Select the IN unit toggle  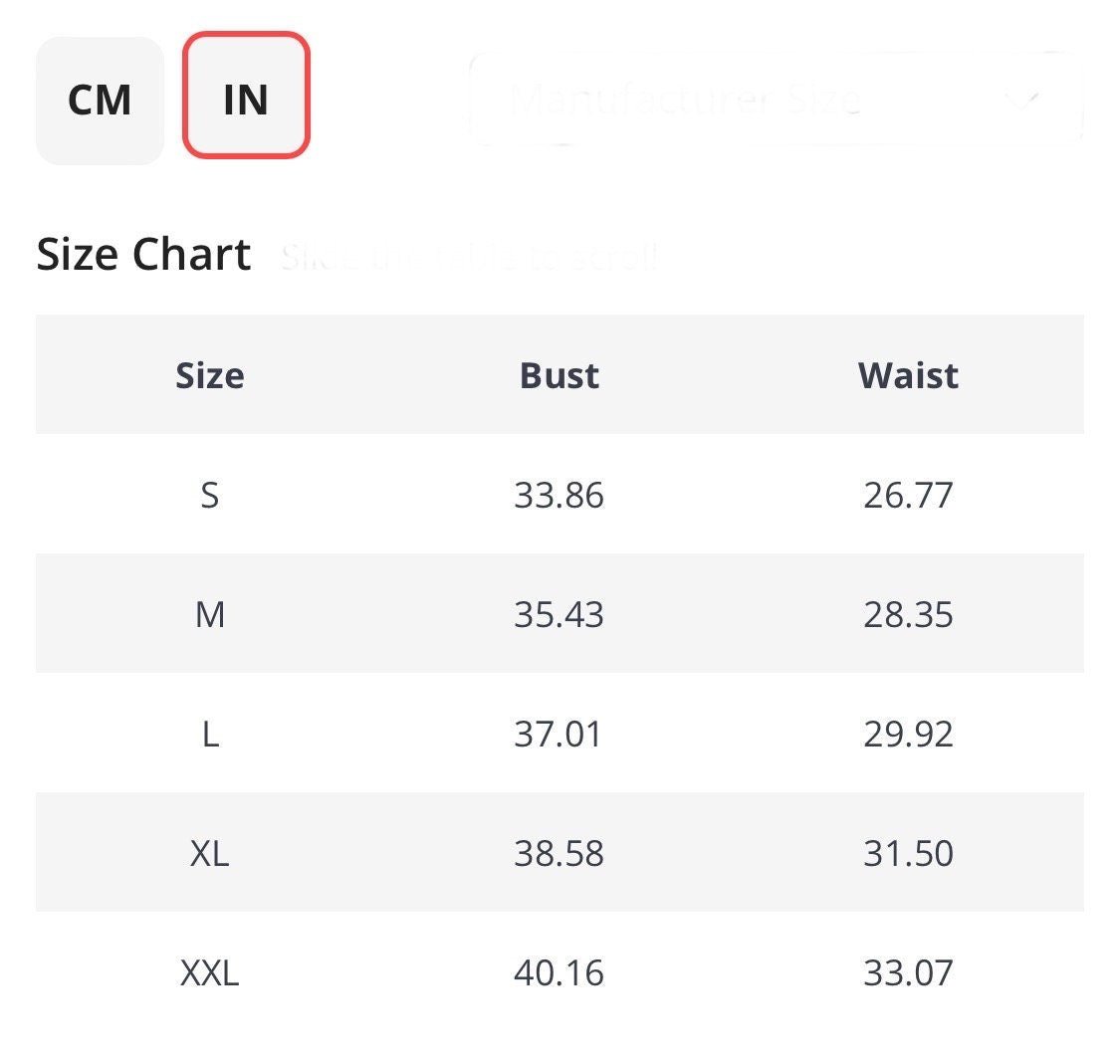coord(246,95)
